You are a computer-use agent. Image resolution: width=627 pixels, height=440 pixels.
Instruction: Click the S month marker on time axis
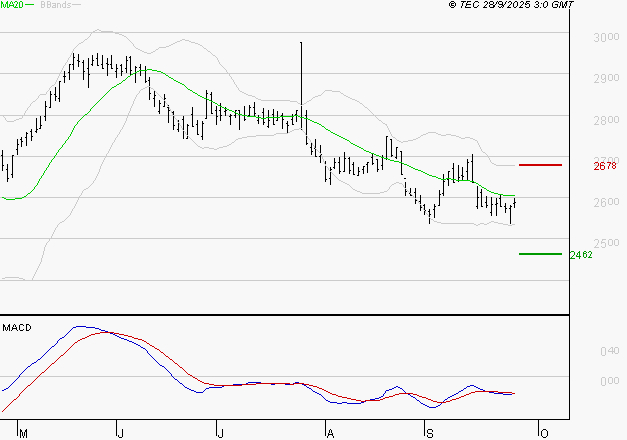[429, 433]
